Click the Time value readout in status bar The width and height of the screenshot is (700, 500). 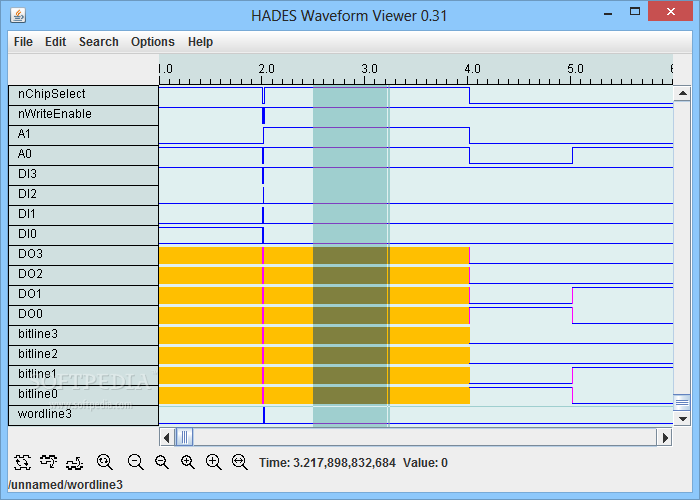click(x=327, y=463)
